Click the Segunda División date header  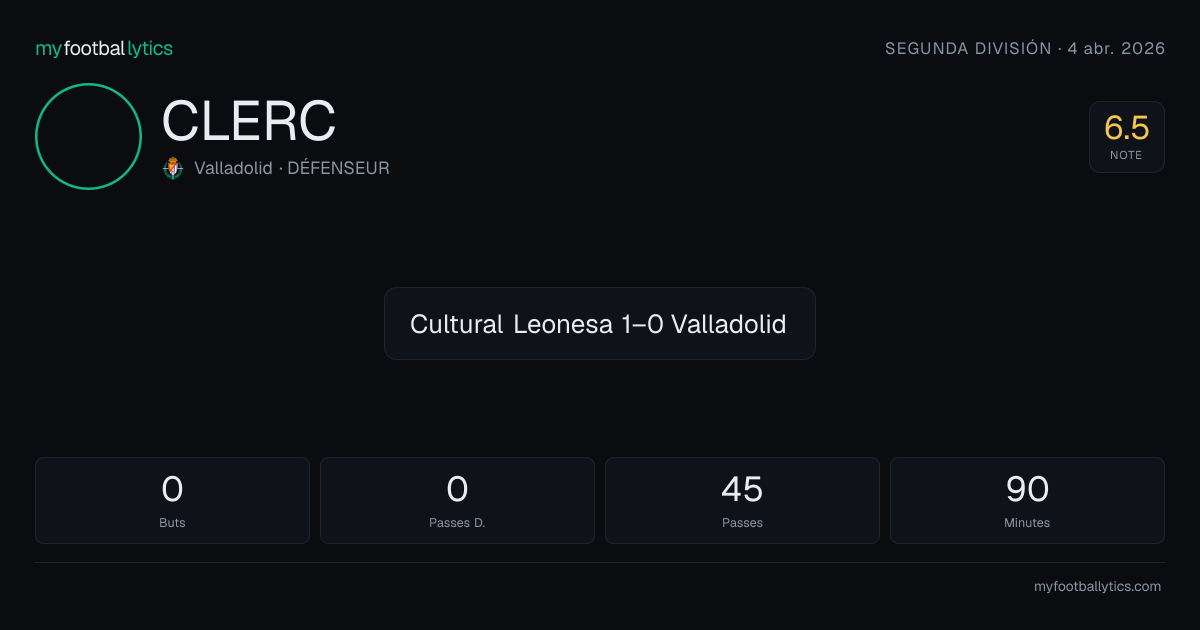1025,49
